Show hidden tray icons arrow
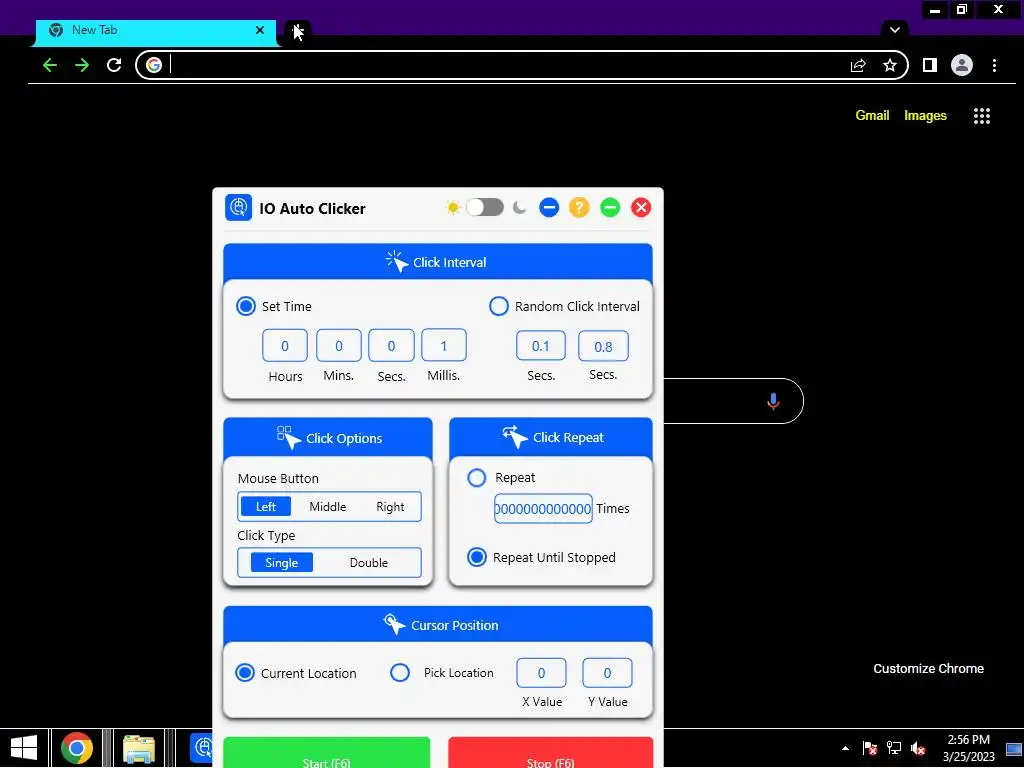This screenshot has width=1024, height=768. point(845,748)
